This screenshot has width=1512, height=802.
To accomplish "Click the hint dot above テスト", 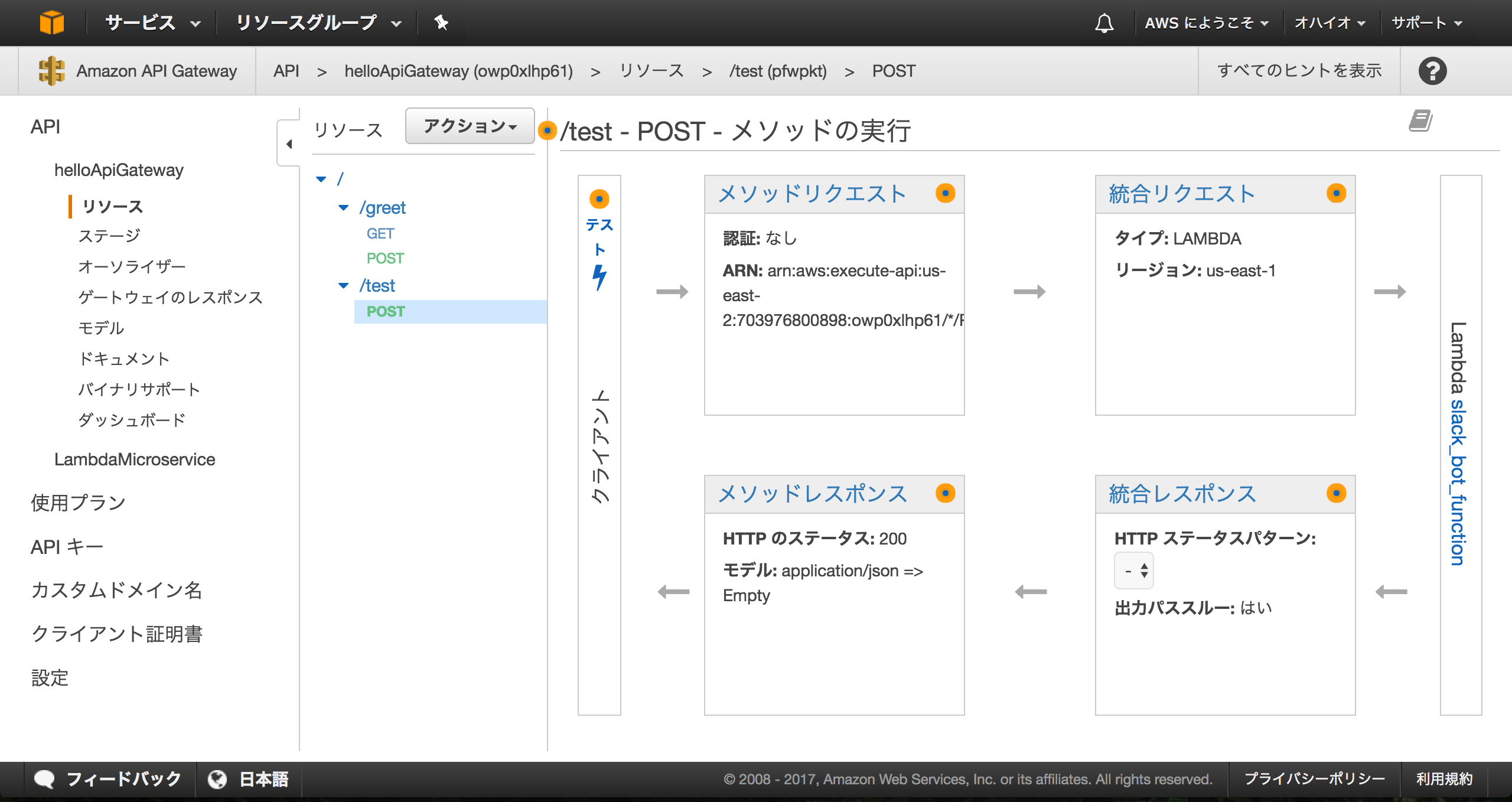I will [599, 199].
